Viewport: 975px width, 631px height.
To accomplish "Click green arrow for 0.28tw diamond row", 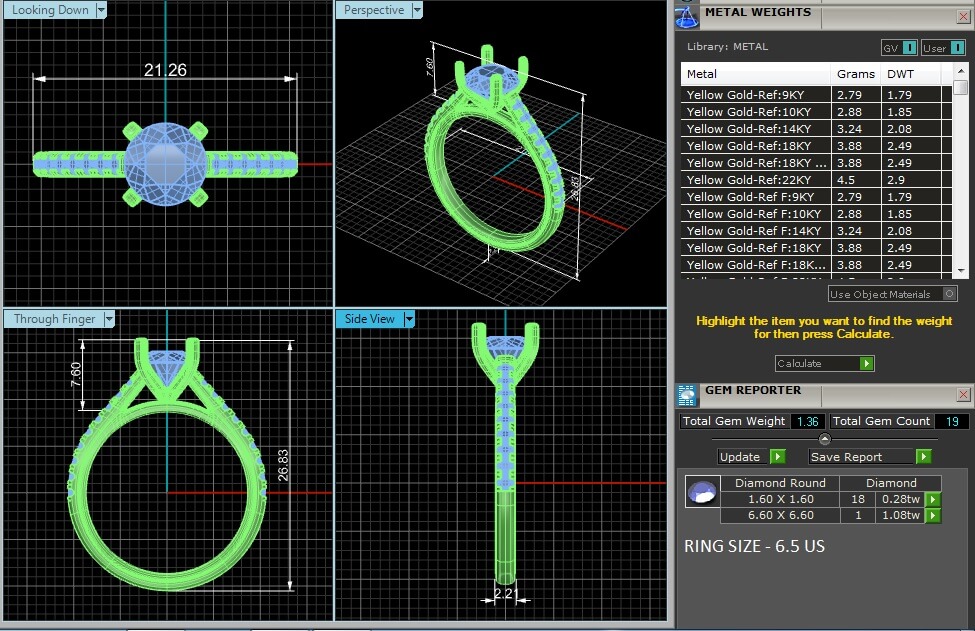I will pos(932,499).
